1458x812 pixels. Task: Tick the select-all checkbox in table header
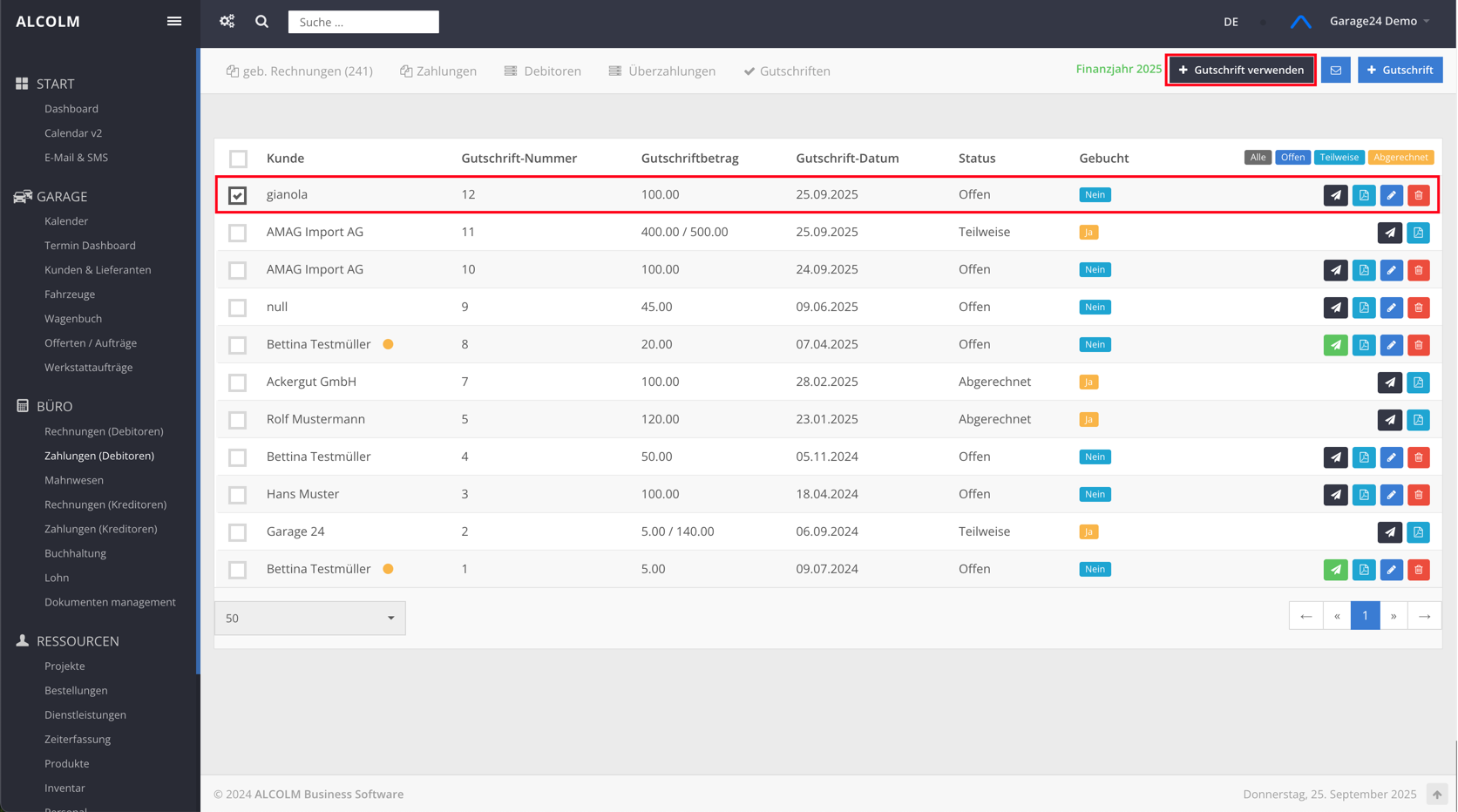click(238, 159)
